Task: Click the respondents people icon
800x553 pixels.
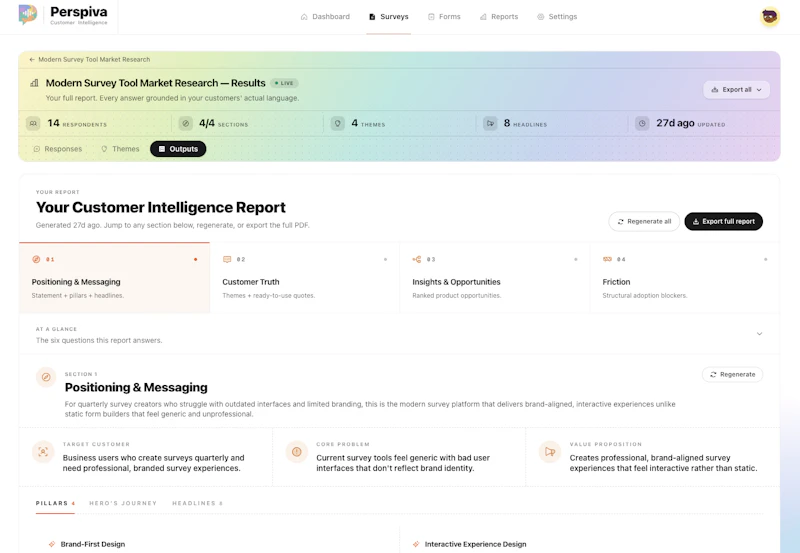Action: pos(33,123)
